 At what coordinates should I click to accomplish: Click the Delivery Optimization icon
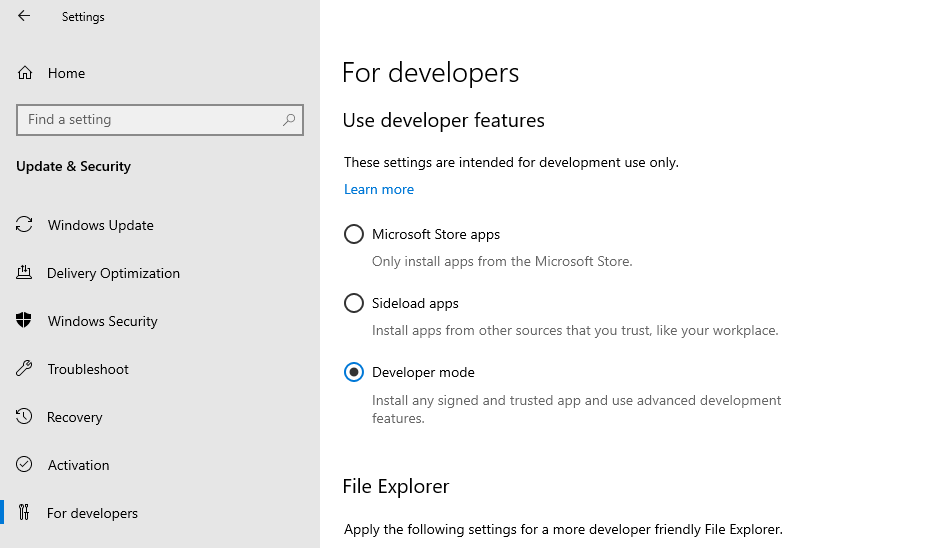point(24,273)
